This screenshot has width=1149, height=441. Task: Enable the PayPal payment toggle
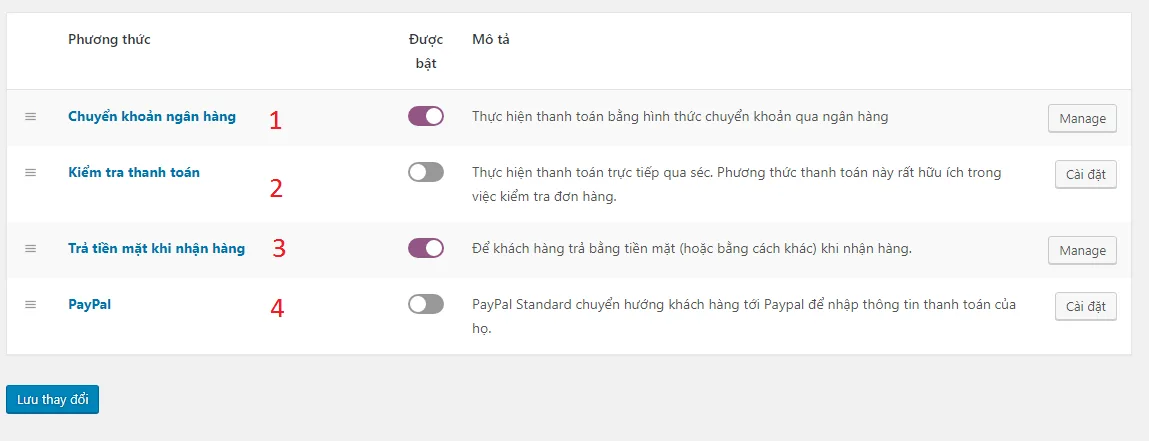(x=426, y=304)
